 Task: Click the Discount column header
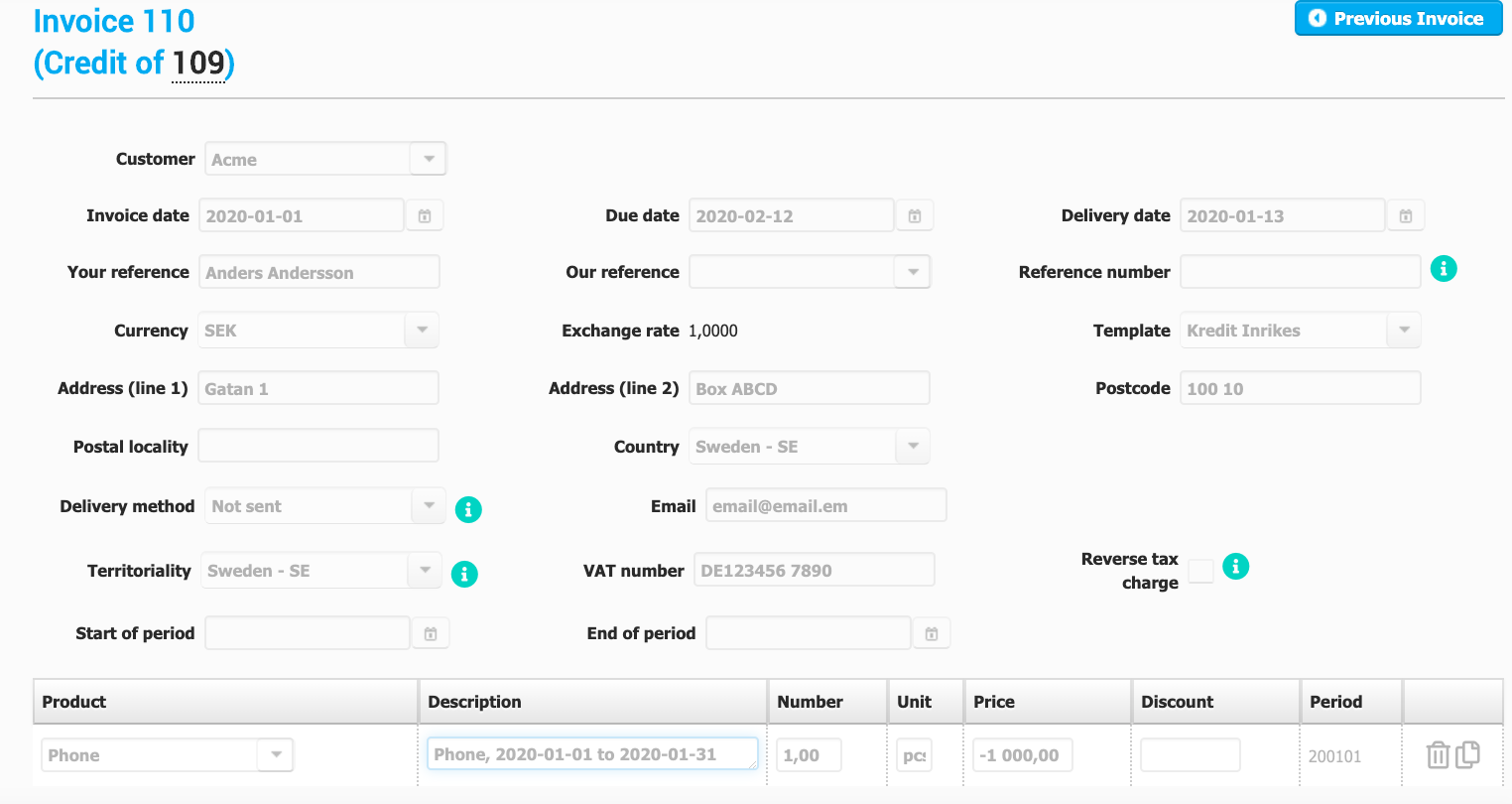pos(1216,702)
